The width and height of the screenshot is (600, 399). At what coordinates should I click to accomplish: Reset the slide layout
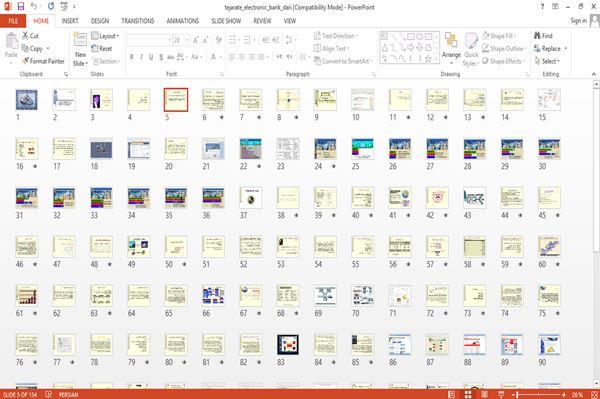pyautogui.click(x=102, y=49)
